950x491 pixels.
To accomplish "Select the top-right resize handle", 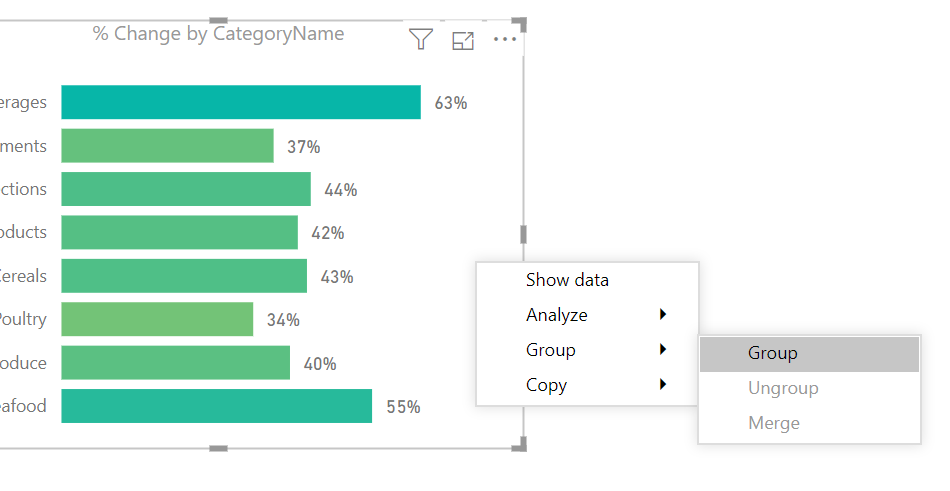I will tap(520, 24).
